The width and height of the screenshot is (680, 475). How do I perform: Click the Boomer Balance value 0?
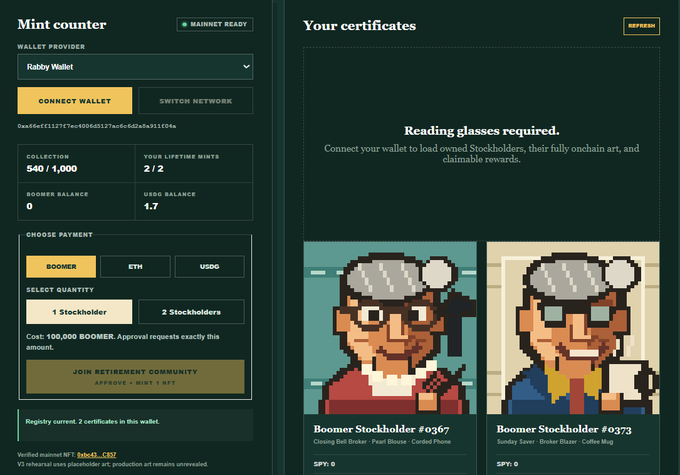[x=29, y=206]
